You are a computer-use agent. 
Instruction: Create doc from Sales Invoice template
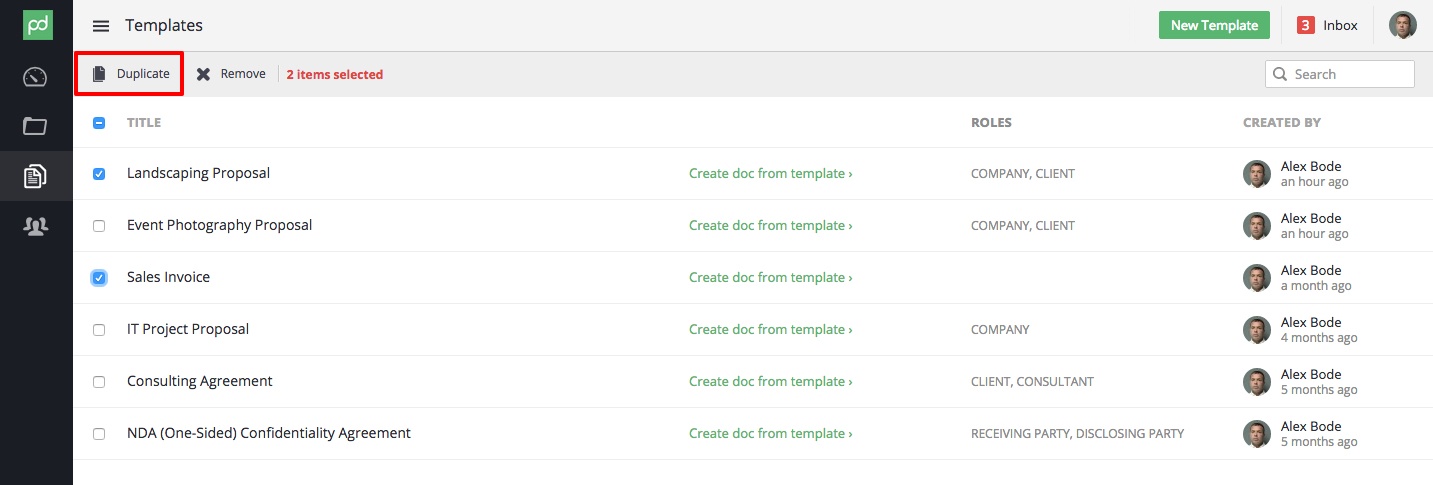click(770, 277)
